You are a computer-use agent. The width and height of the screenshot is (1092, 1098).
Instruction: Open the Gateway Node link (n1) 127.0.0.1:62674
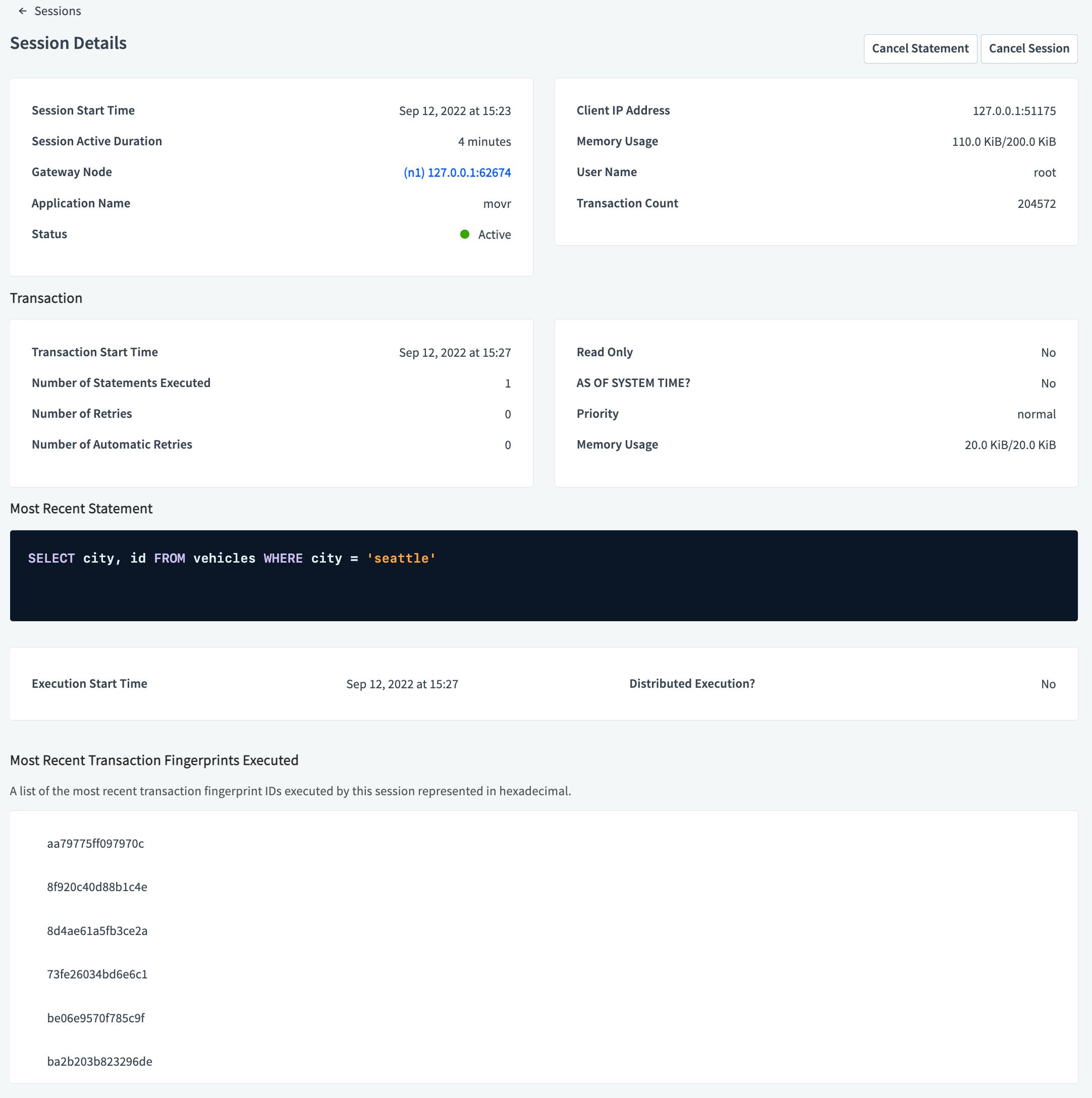click(x=457, y=172)
